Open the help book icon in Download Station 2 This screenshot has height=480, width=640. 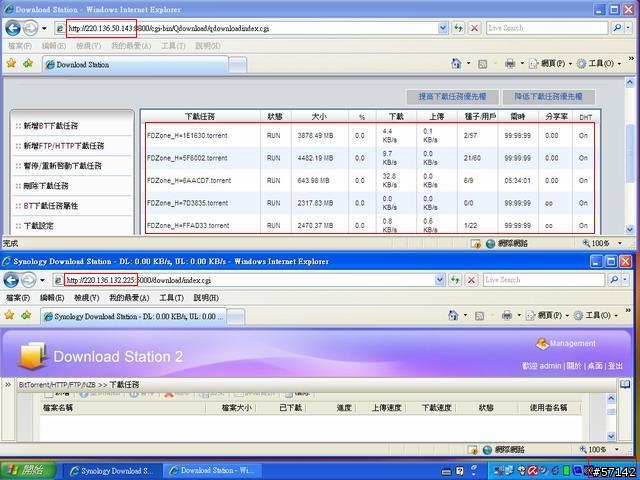click(x=625, y=384)
